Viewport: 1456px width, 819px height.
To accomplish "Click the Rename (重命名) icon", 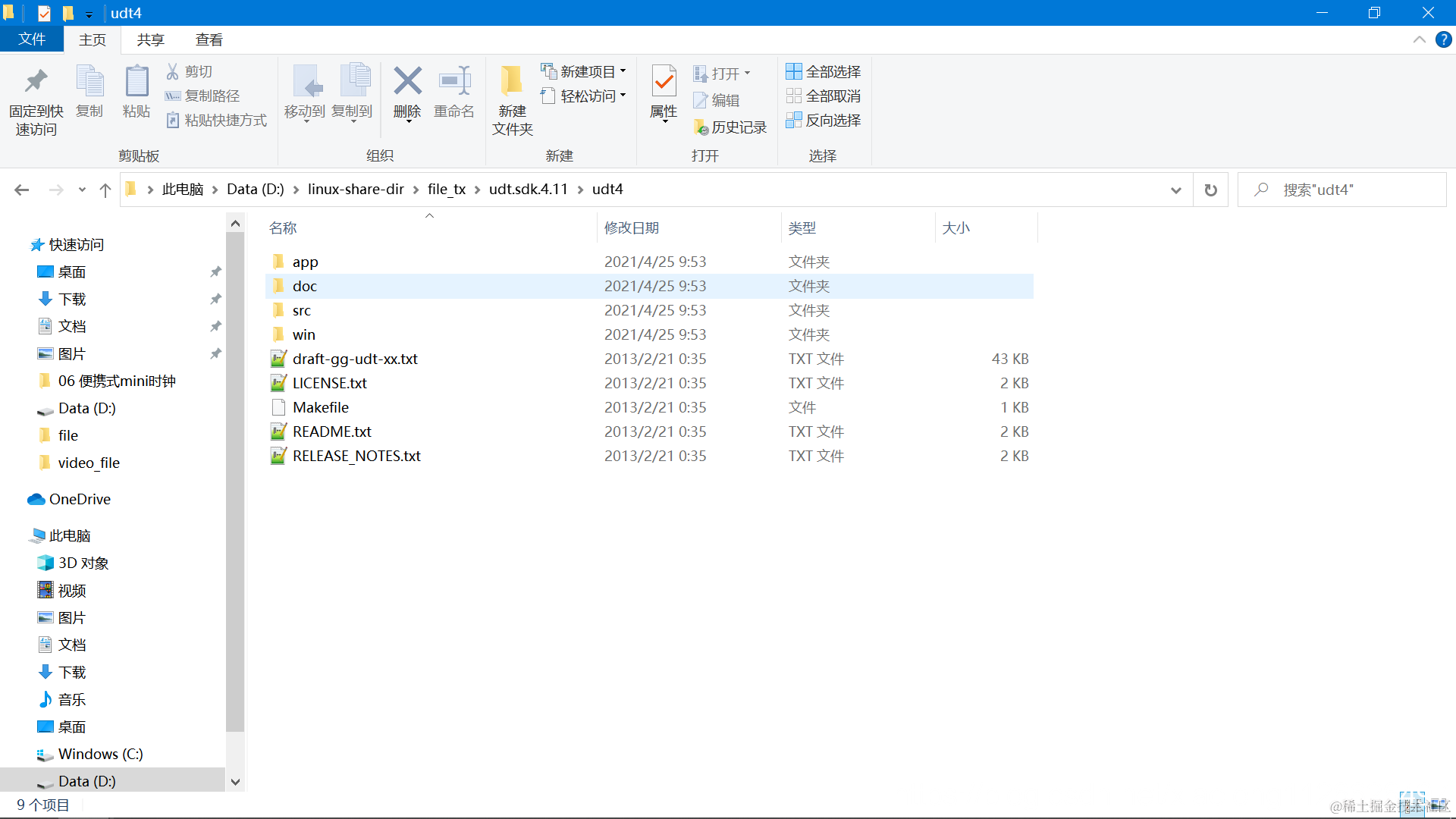I will point(454,82).
